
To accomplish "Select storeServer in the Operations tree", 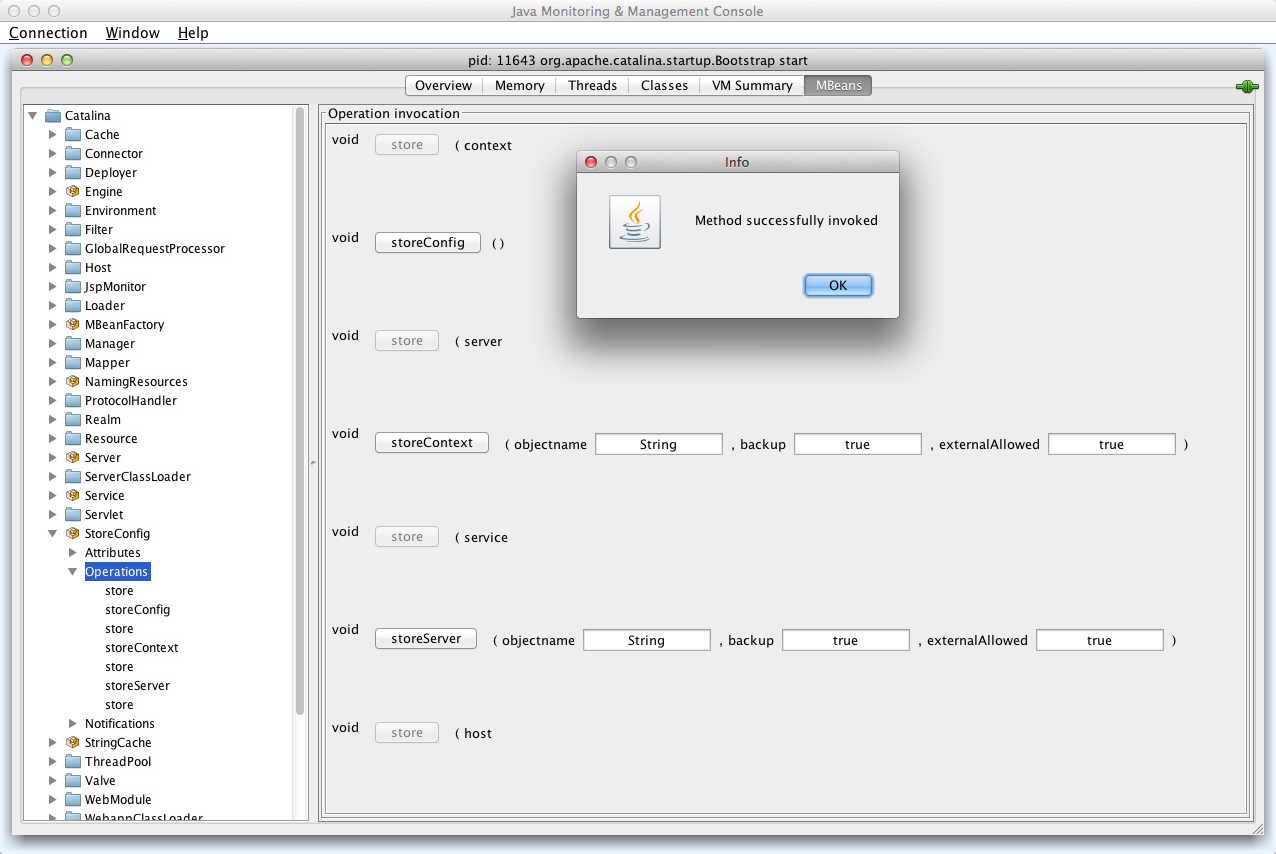I will [x=137, y=686].
